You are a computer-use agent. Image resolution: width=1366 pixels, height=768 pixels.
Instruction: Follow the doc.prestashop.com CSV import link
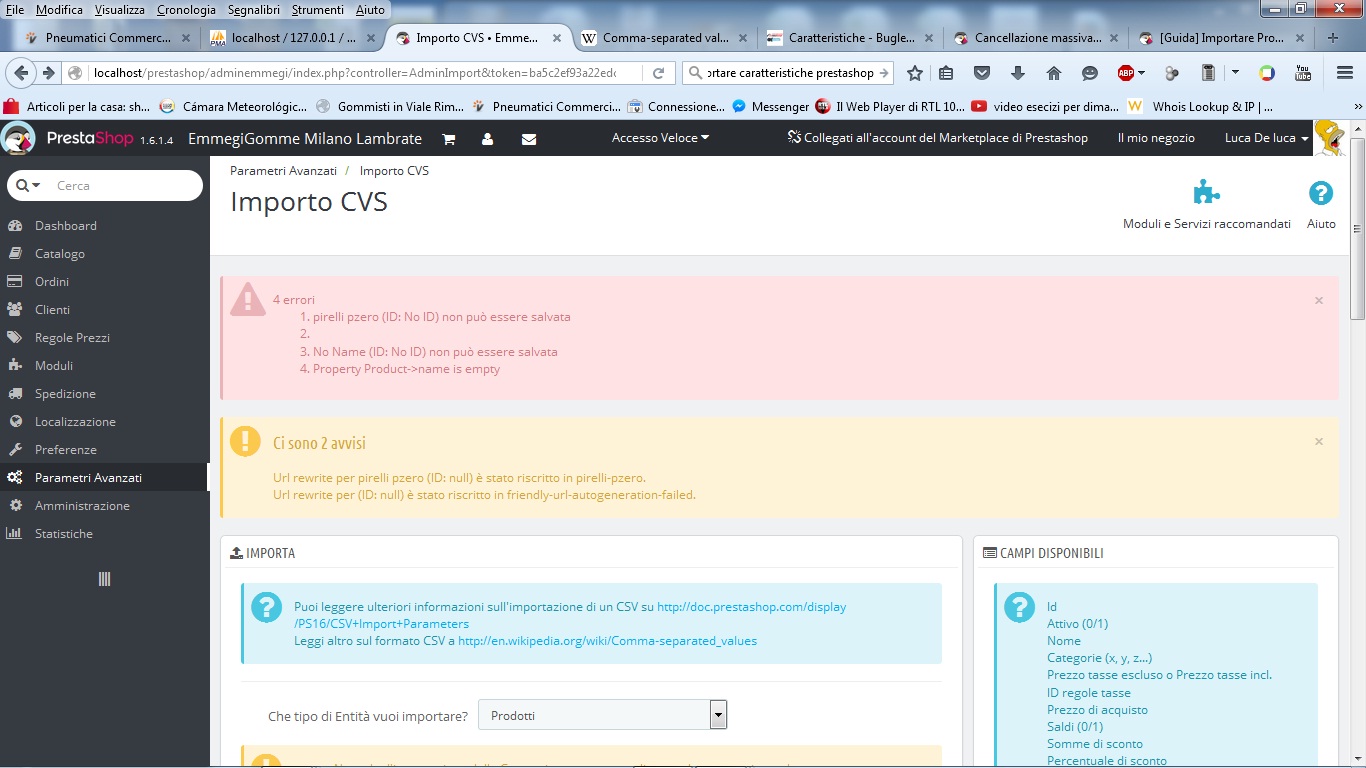coord(570,615)
